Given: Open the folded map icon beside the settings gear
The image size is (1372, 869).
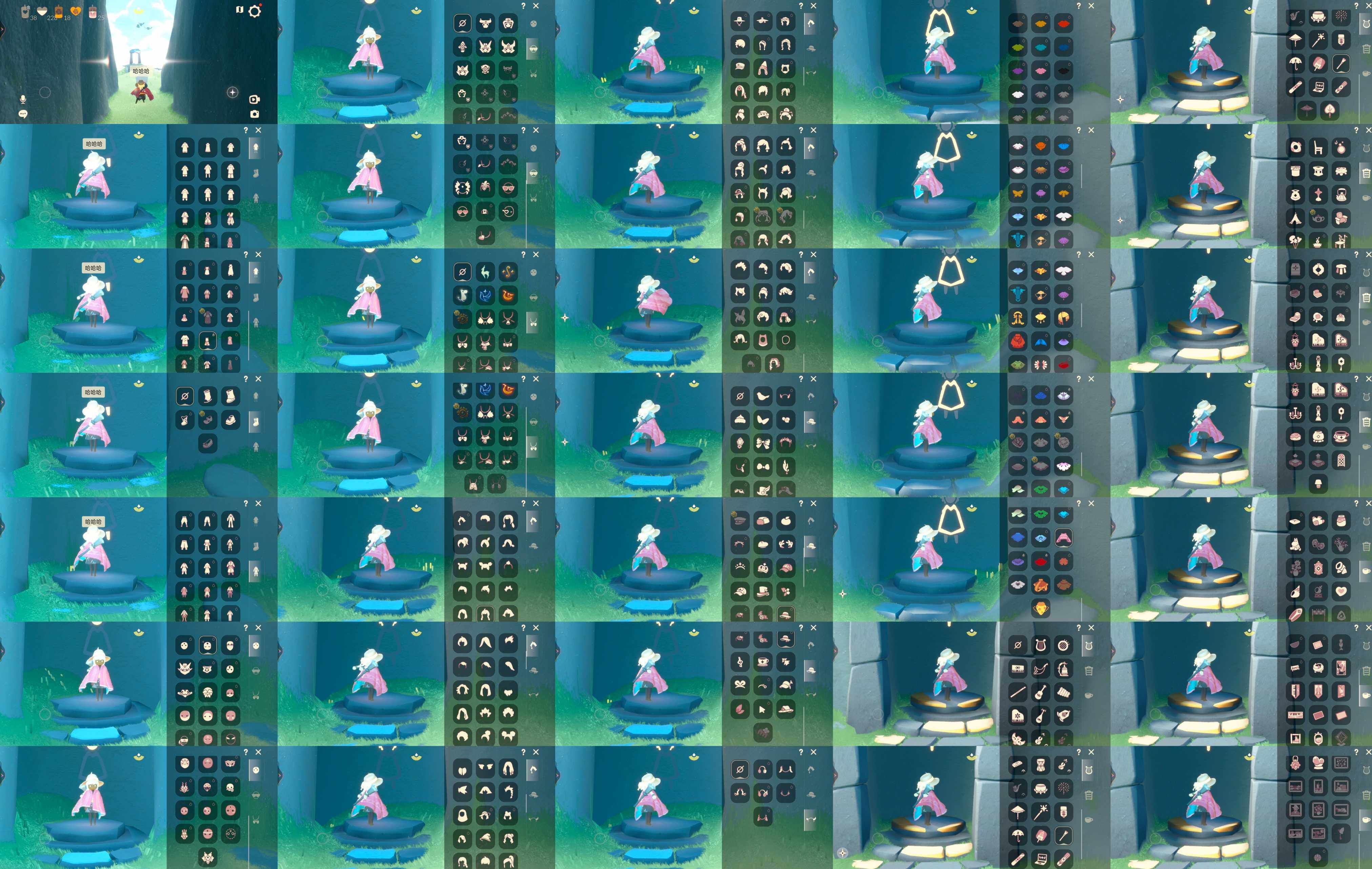Looking at the screenshot, I should 239,10.
